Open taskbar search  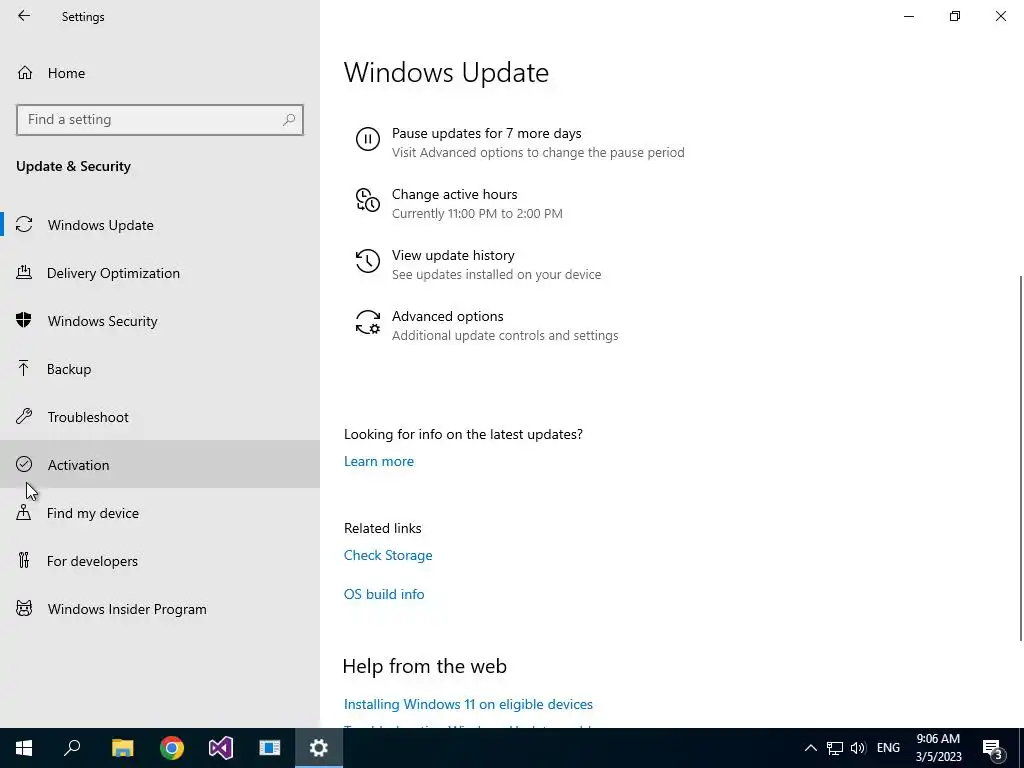point(72,748)
